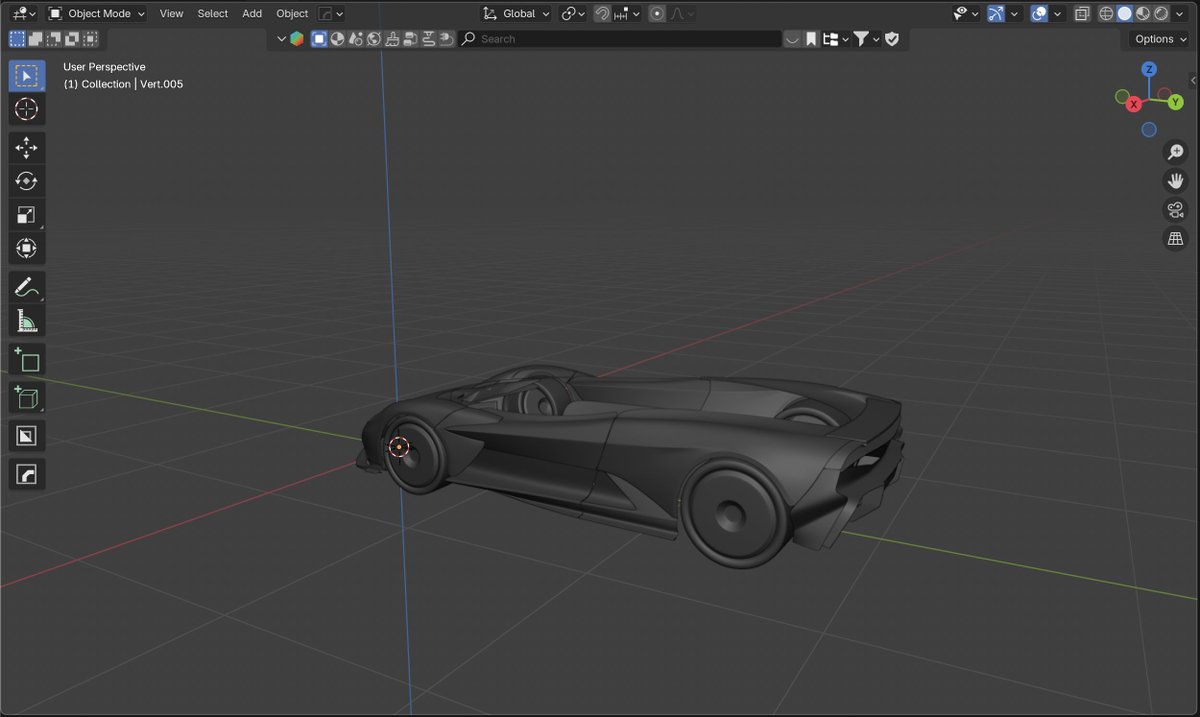The height and width of the screenshot is (717, 1200).
Task: Select the Select Box tool
Action: [x=26, y=76]
